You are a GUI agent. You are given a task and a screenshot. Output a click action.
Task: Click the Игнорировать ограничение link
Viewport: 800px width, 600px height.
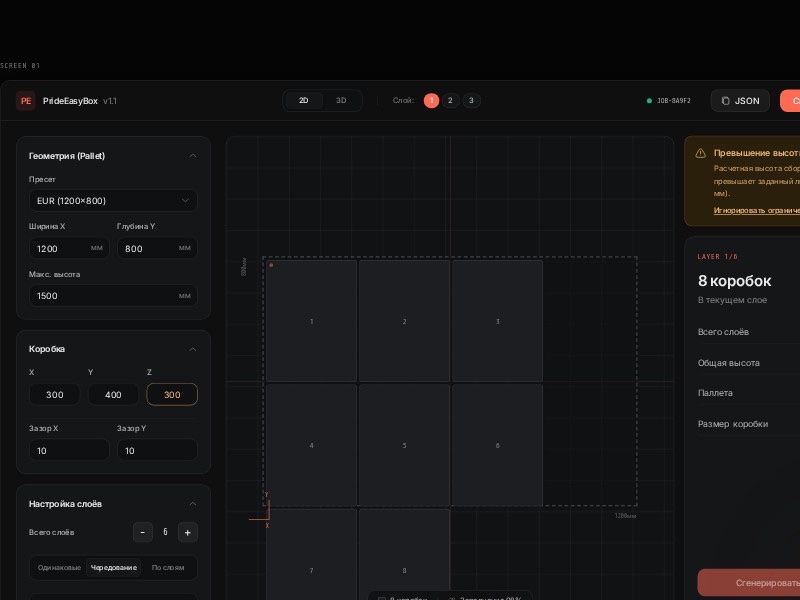click(x=757, y=211)
